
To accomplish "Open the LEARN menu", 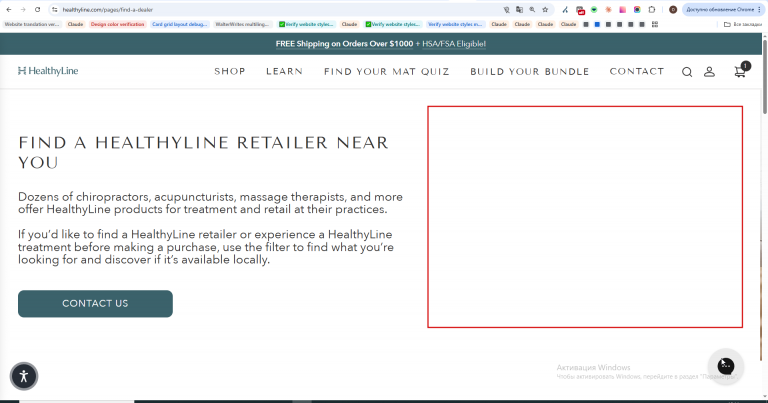I will click(285, 71).
